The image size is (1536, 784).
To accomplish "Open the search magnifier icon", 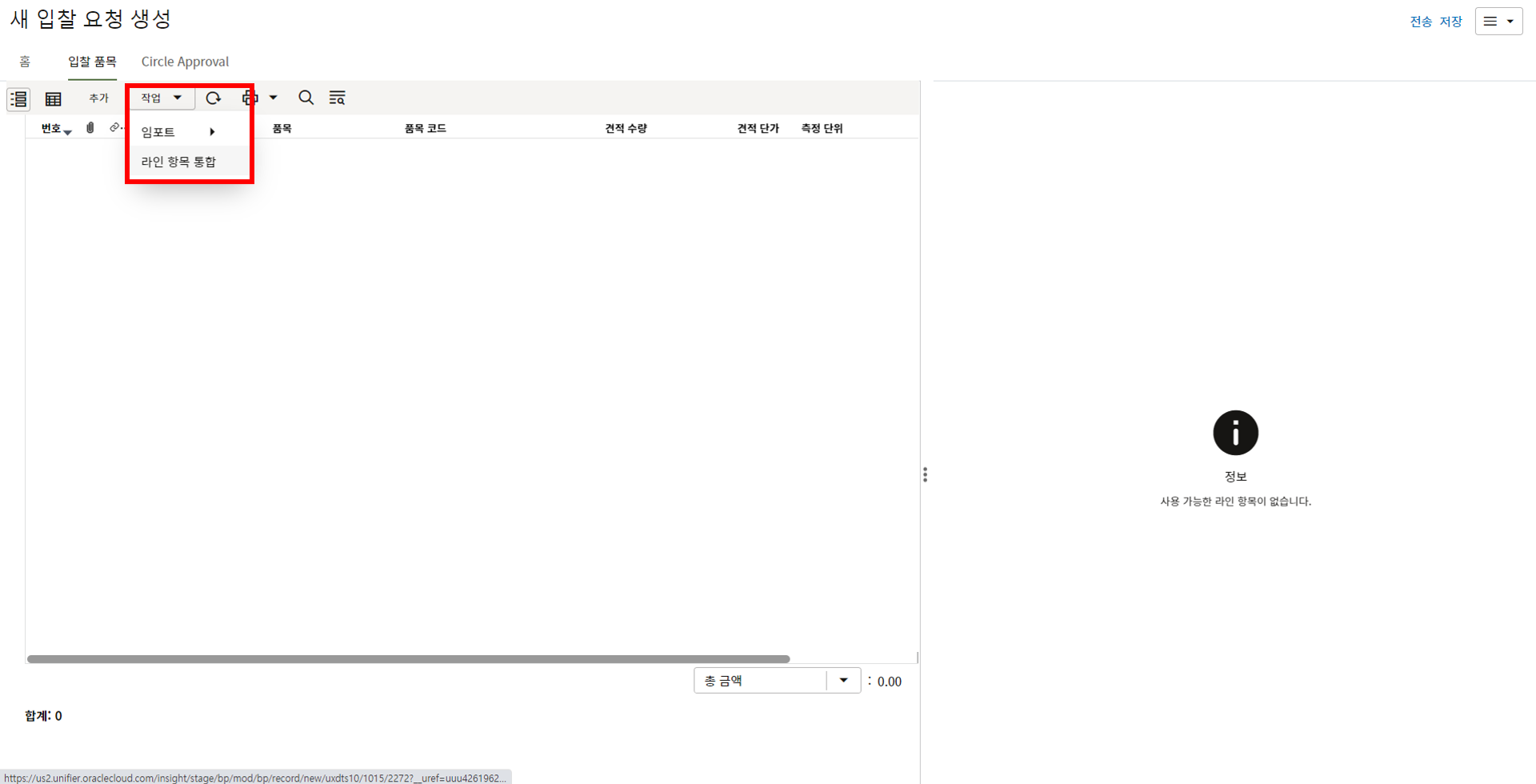I will [x=306, y=98].
